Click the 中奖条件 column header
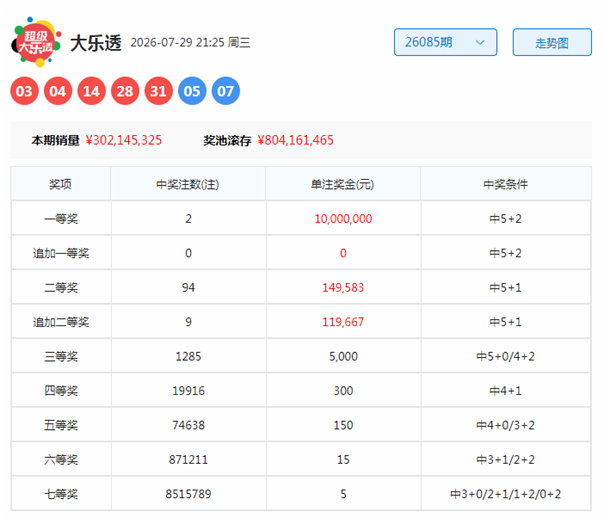The image size is (602, 520). 505,184
